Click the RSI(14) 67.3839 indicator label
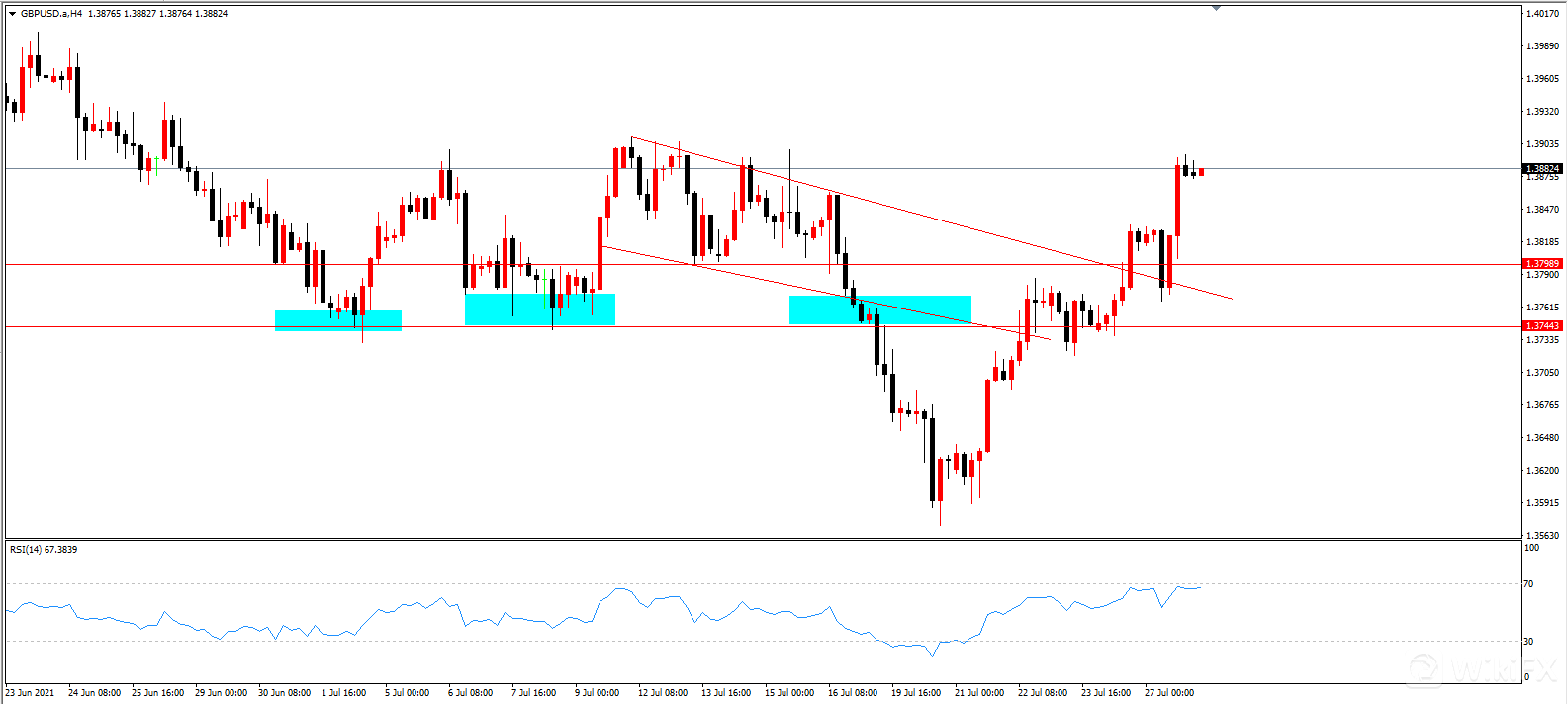Viewport: 1568px width, 704px height. tap(44, 550)
